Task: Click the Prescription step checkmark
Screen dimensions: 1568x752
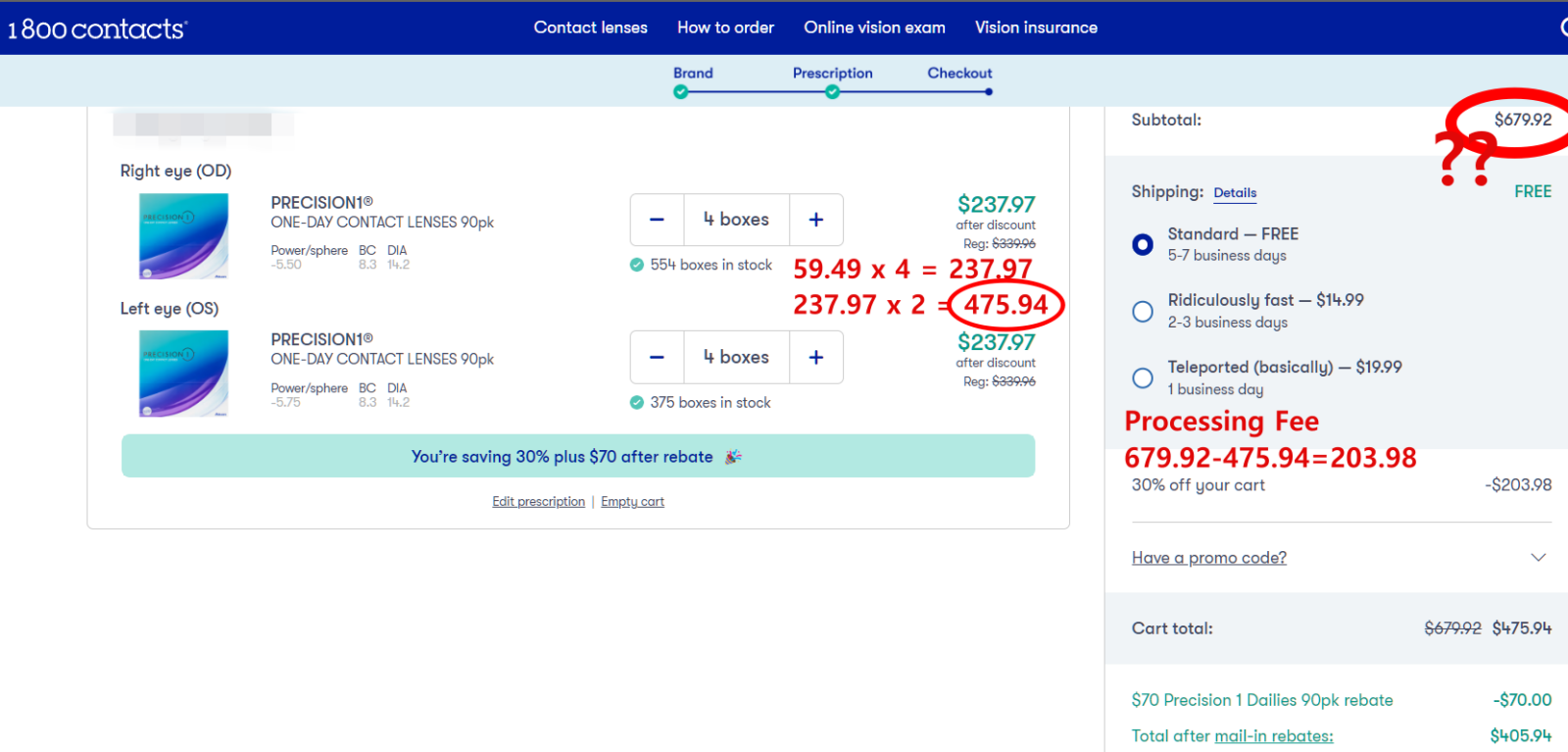Action: pos(832,92)
